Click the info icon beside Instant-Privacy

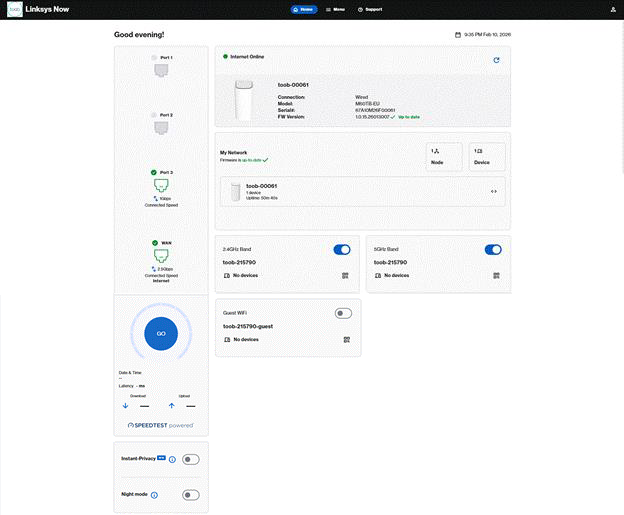coord(172,459)
